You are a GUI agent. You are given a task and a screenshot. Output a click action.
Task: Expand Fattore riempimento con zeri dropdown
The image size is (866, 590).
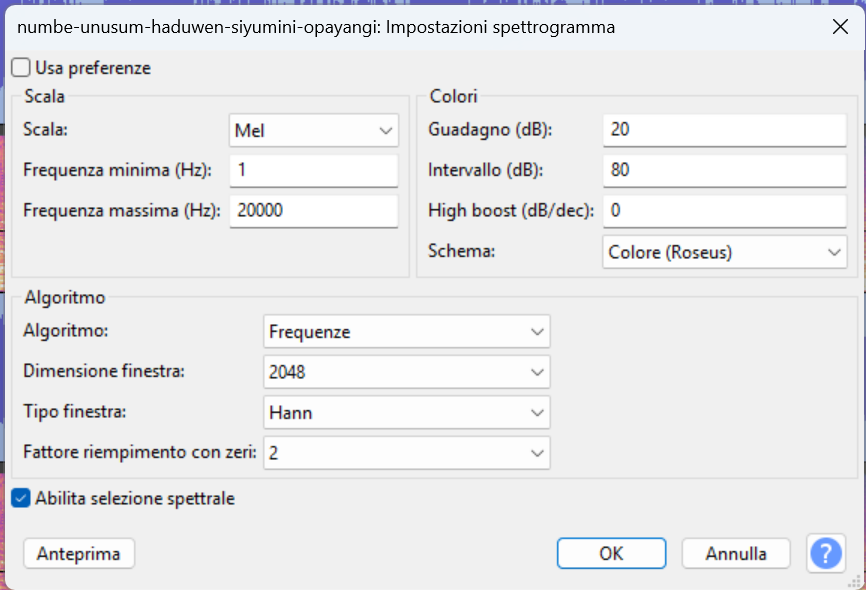tap(406, 453)
